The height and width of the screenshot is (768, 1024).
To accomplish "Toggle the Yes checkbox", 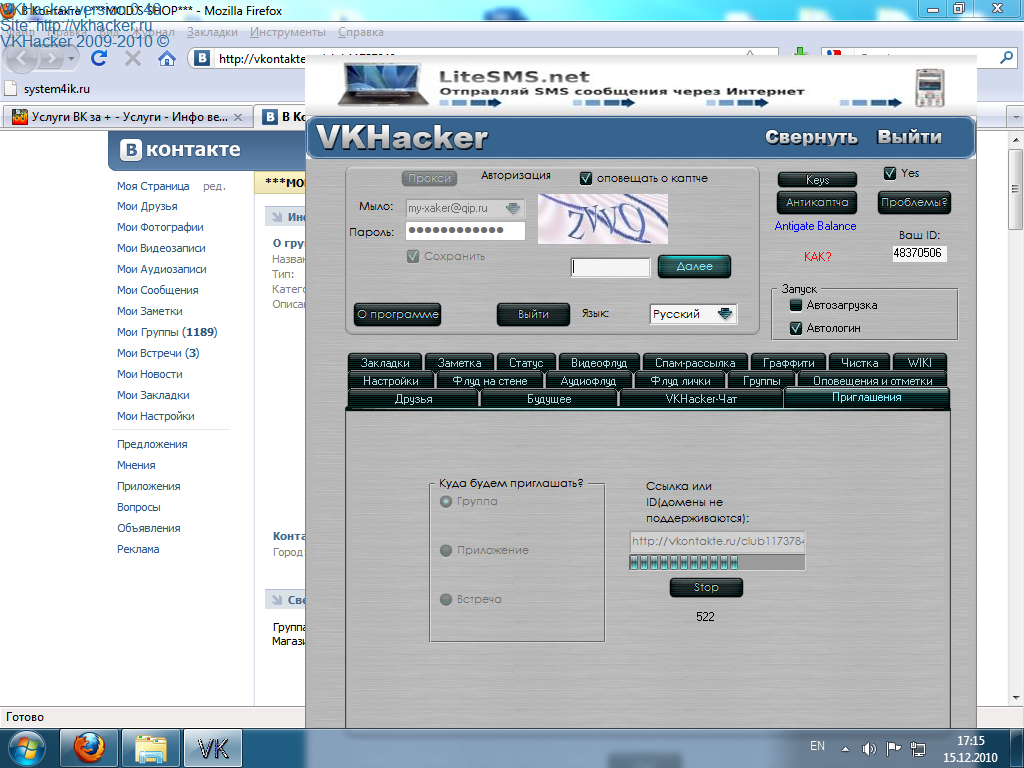I will click(889, 173).
